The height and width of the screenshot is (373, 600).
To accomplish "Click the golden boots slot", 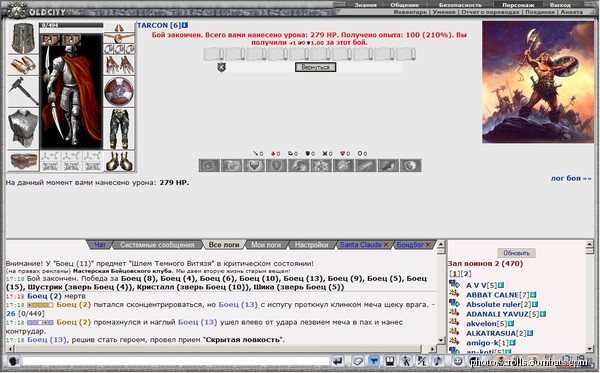I will point(119,161).
